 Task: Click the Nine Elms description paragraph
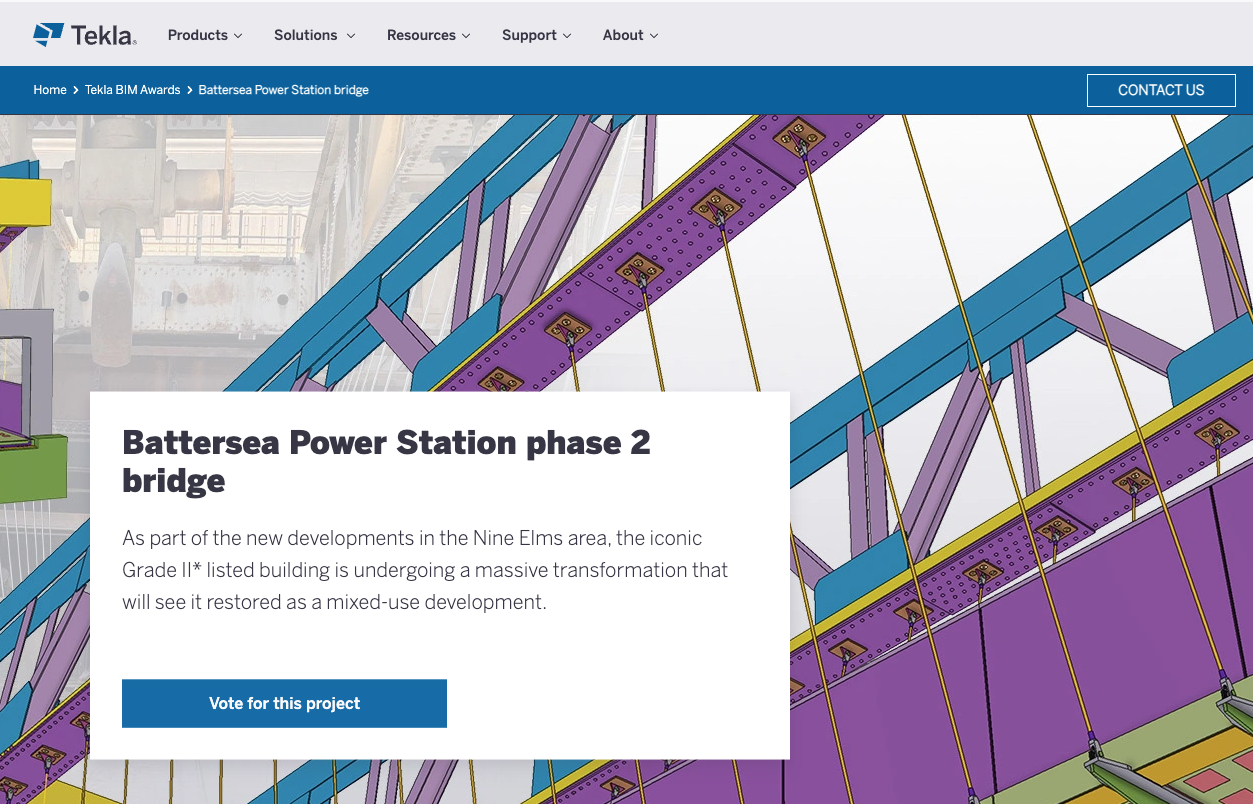pos(425,570)
